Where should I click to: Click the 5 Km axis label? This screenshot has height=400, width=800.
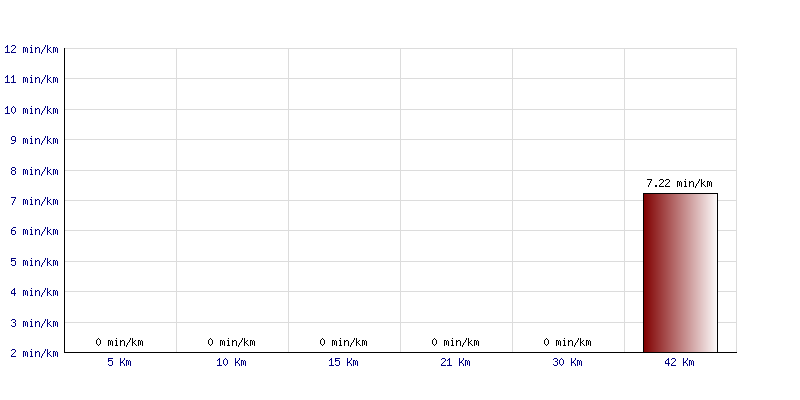tap(119, 363)
